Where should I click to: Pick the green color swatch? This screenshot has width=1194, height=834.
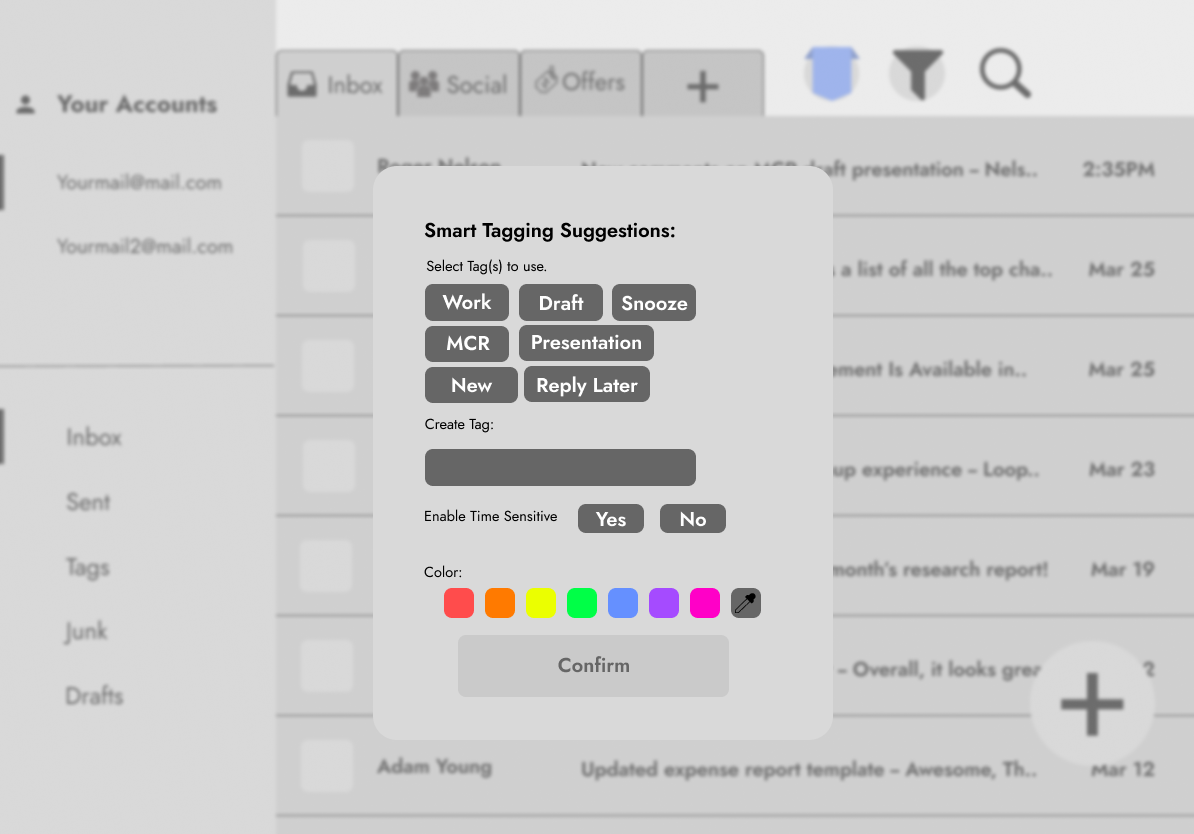click(582, 603)
